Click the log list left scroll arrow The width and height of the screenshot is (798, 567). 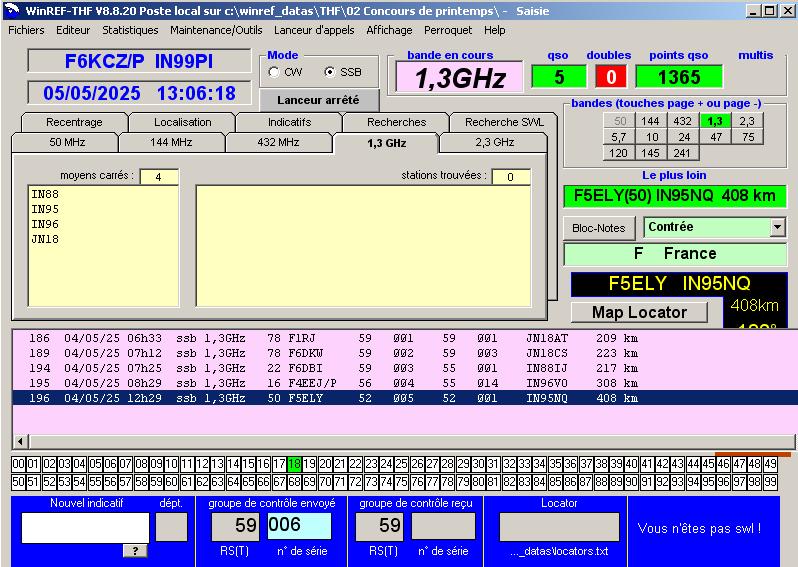pyautogui.click(x=20, y=441)
